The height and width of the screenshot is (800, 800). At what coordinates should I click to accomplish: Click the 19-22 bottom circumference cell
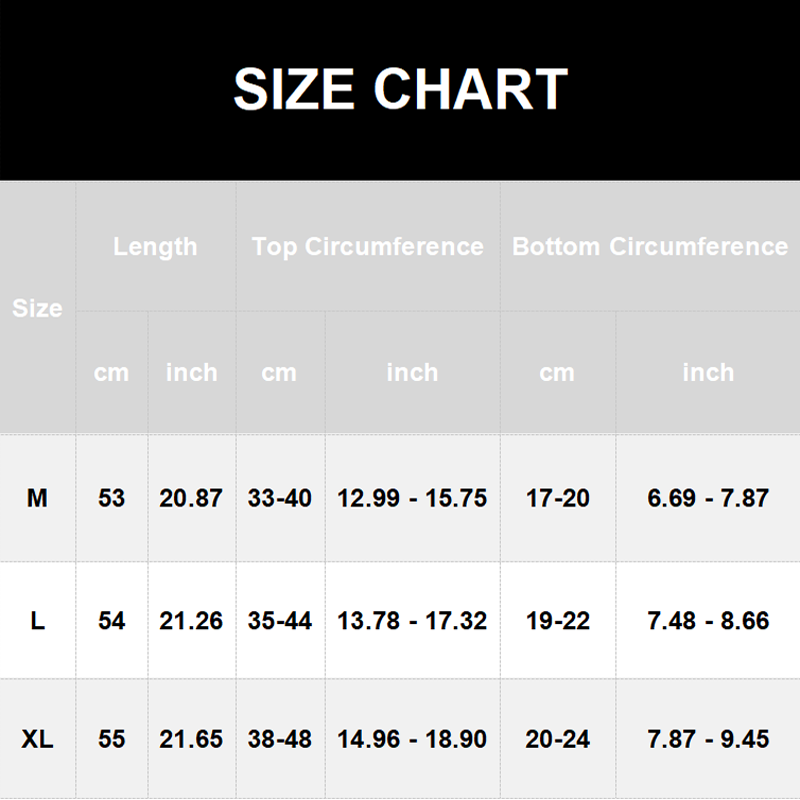[x=558, y=621]
